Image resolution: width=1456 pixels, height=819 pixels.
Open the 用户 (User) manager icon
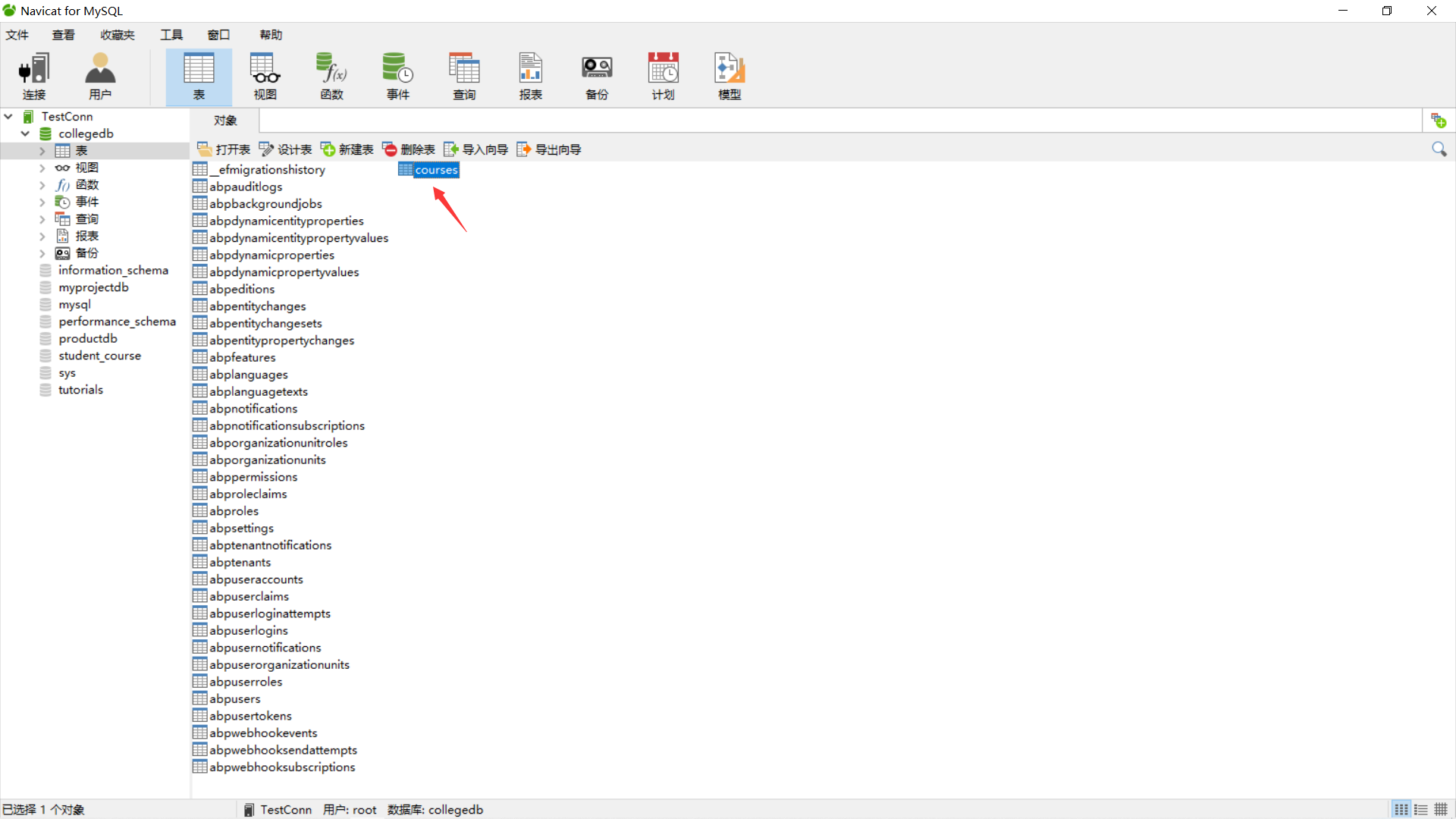click(x=100, y=76)
